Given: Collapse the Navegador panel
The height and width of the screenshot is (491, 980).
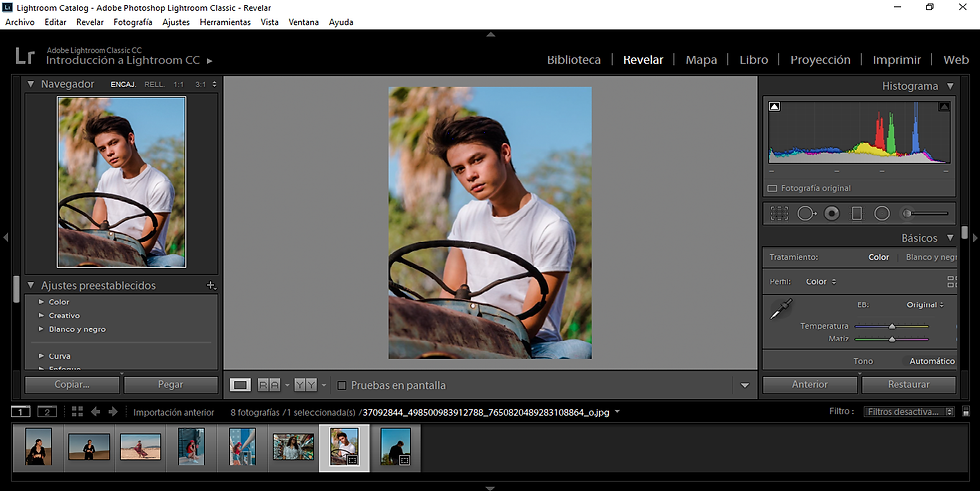Looking at the screenshot, I should (x=31, y=84).
